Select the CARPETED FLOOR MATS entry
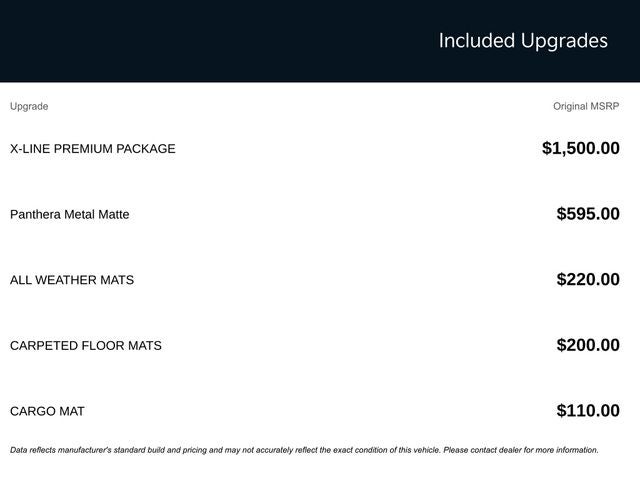This screenshot has height=480, width=640. [x=85, y=346]
